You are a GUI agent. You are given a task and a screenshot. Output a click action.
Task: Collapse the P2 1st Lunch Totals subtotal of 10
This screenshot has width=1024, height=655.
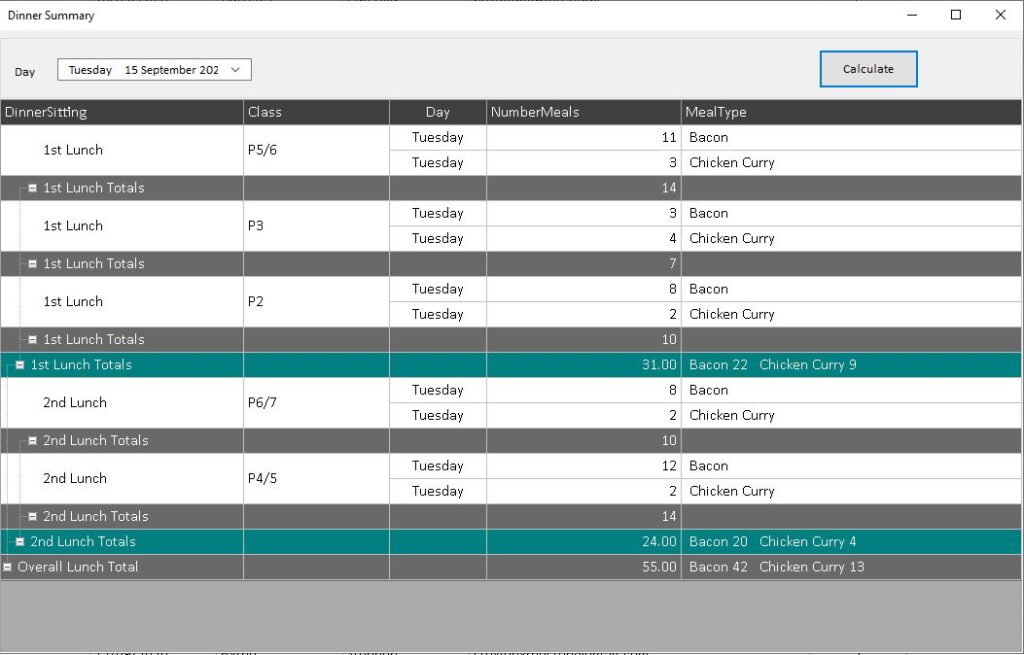[x=33, y=340]
